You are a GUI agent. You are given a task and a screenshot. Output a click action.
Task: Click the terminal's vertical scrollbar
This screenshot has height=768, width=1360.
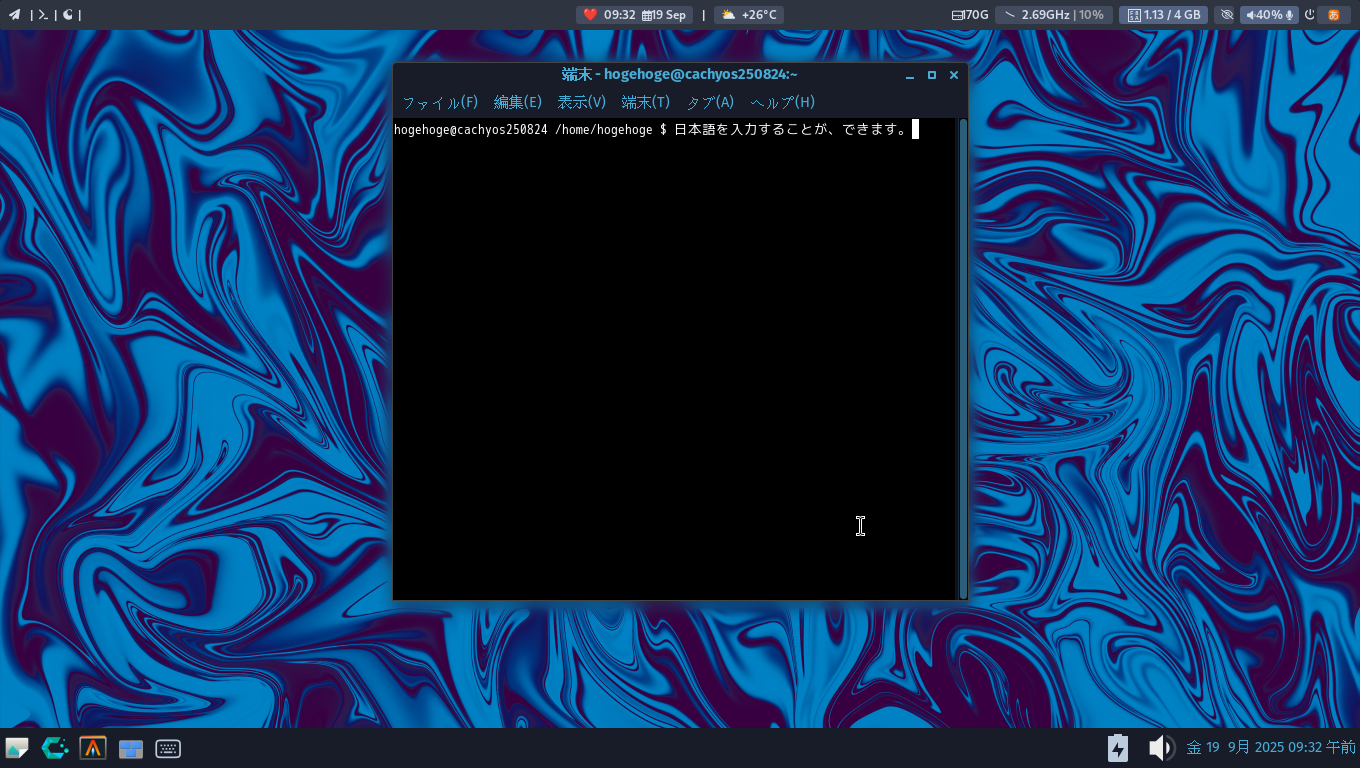(x=963, y=358)
